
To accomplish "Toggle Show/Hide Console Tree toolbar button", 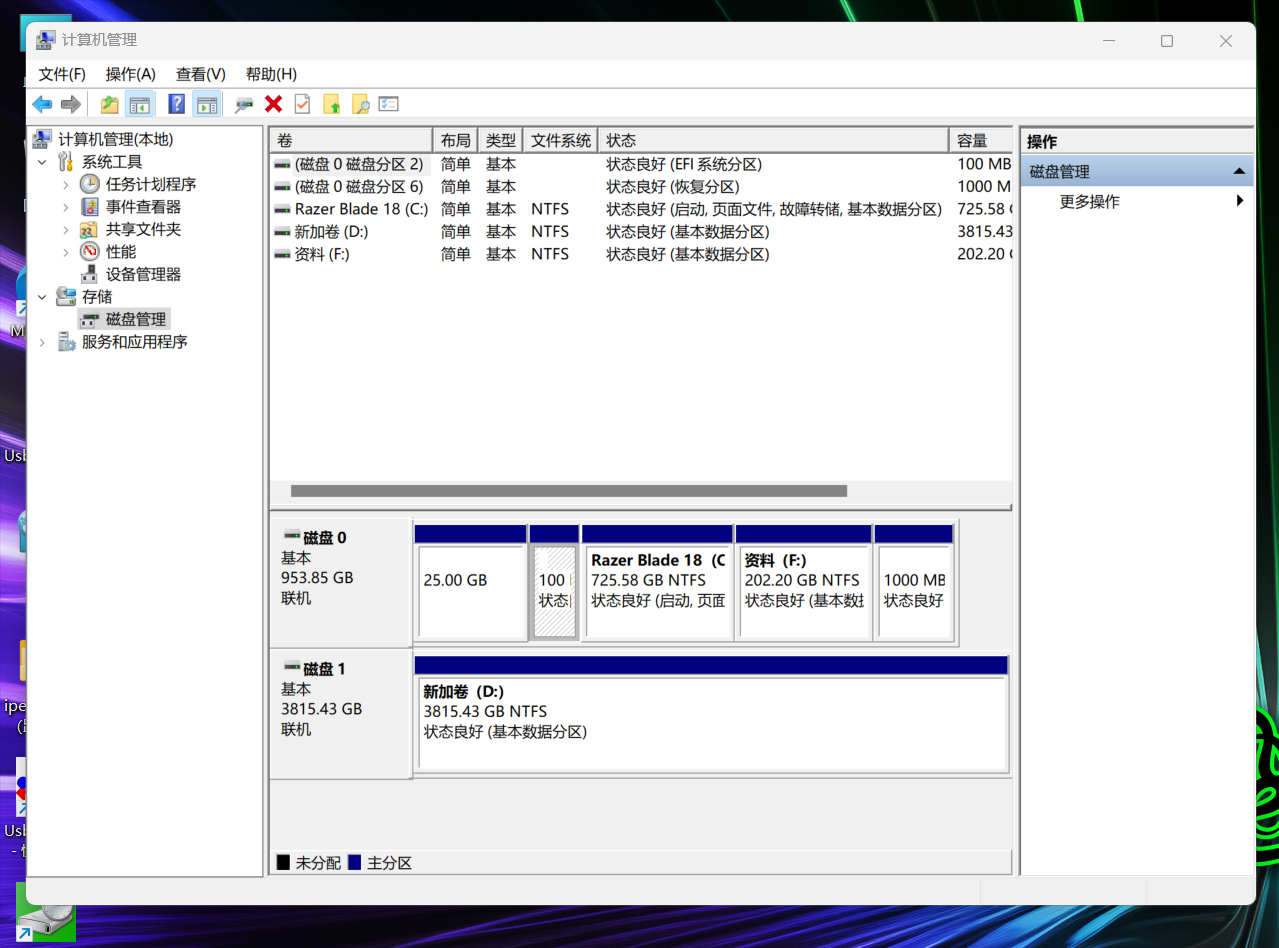I will (140, 104).
